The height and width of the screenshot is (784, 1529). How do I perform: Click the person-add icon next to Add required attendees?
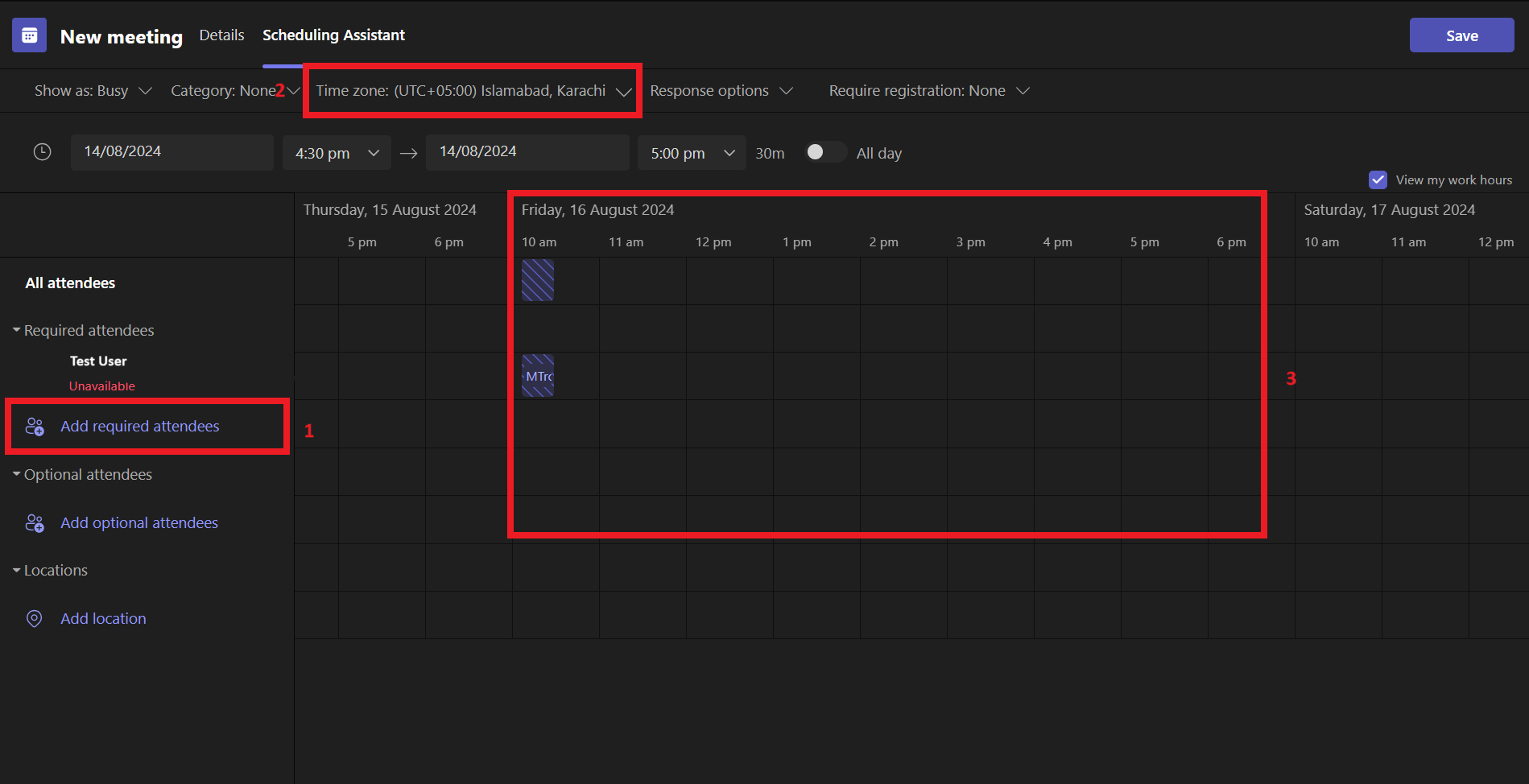pos(34,426)
